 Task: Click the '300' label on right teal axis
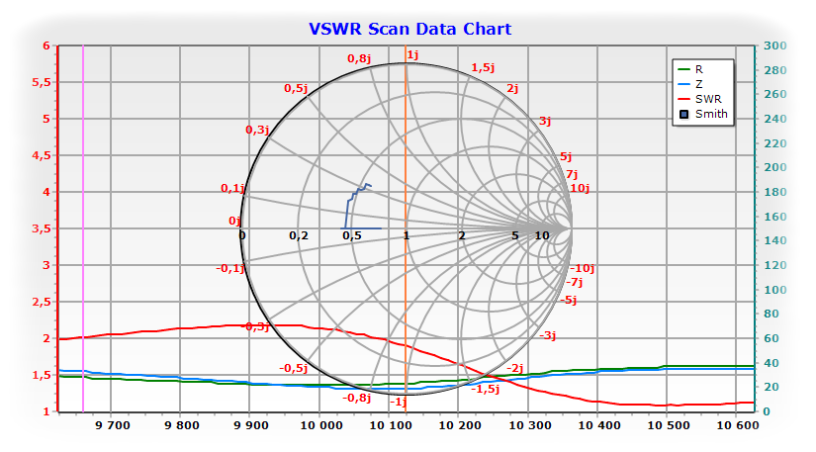(775, 46)
